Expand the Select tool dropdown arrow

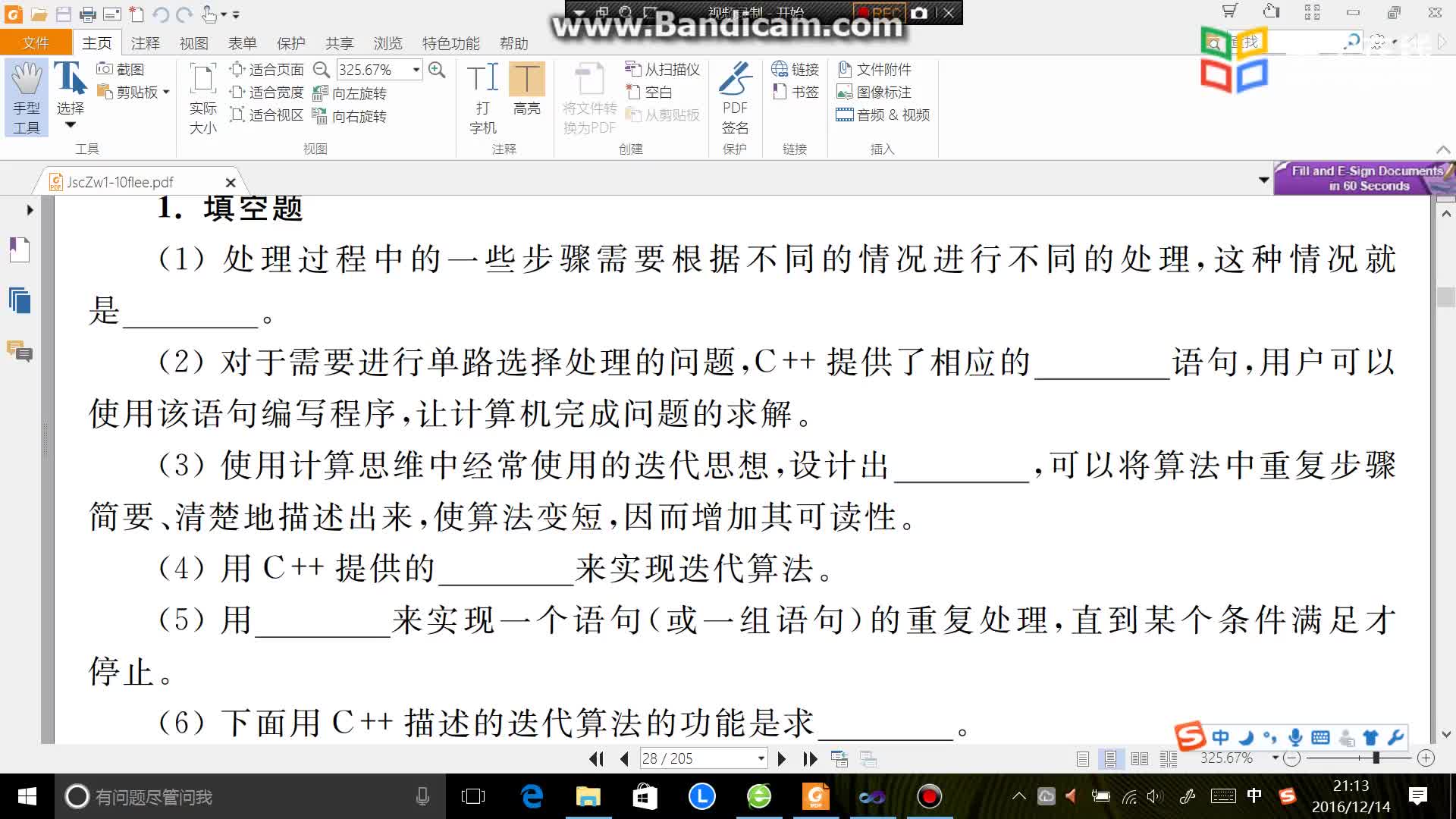pyautogui.click(x=70, y=126)
